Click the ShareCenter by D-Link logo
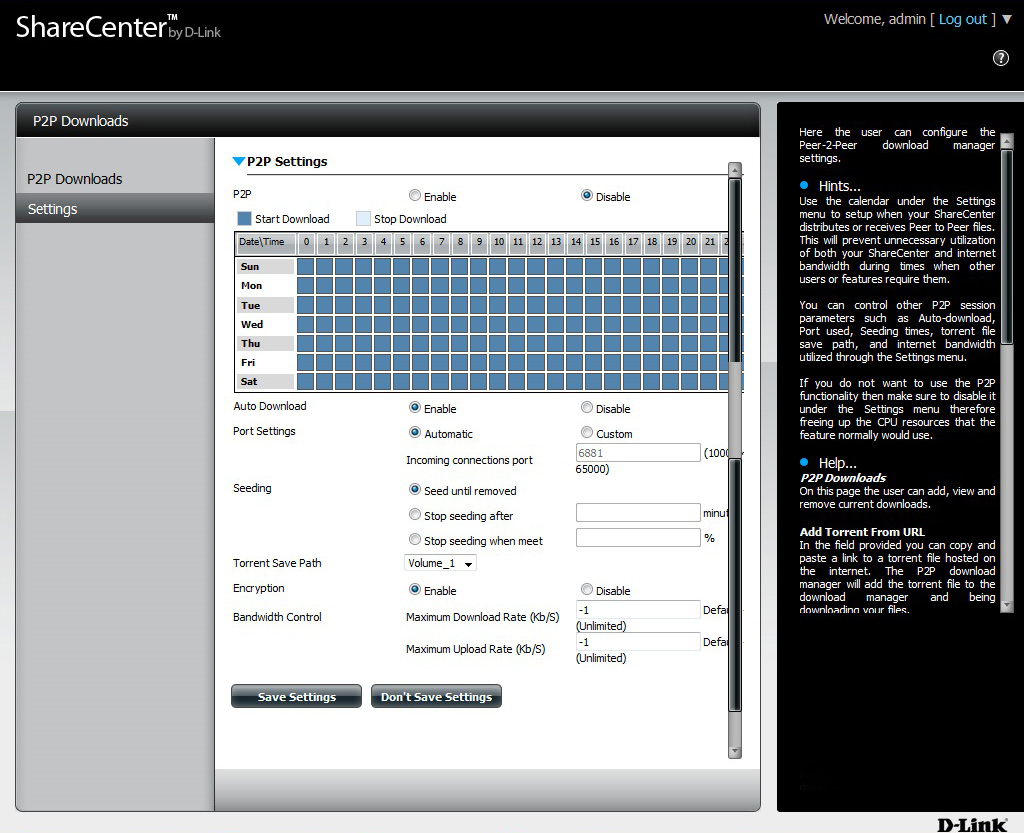This screenshot has height=833, width=1024. click(118, 27)
